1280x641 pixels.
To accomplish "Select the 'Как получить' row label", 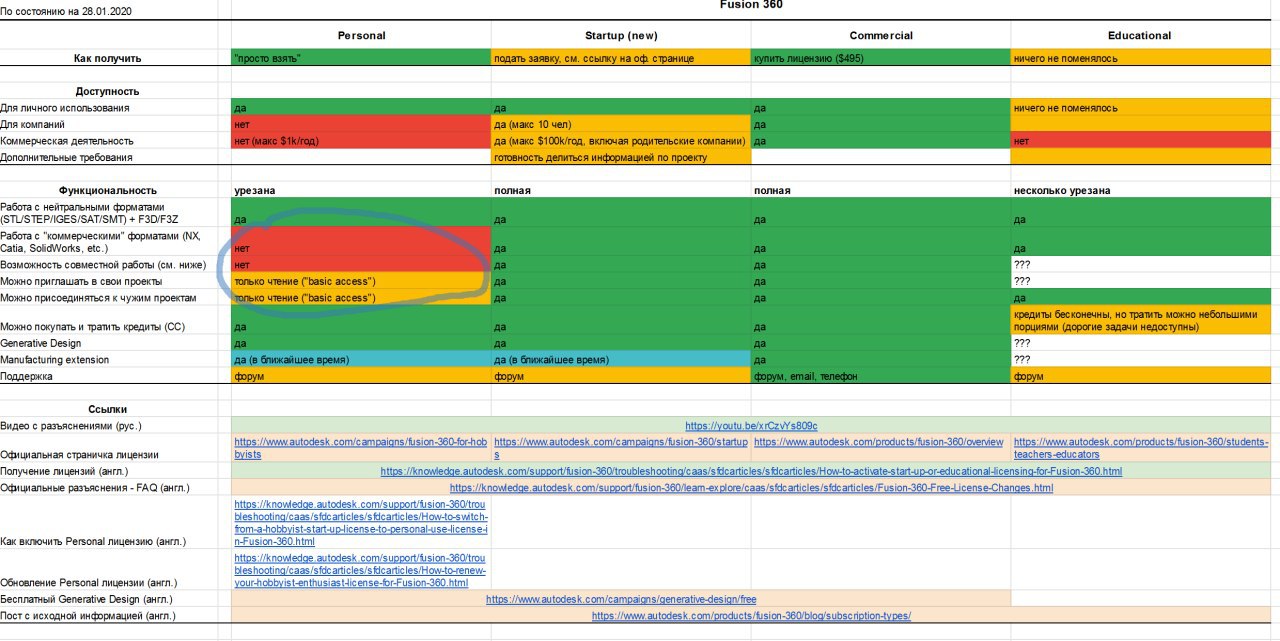I will tap(107, 59).
